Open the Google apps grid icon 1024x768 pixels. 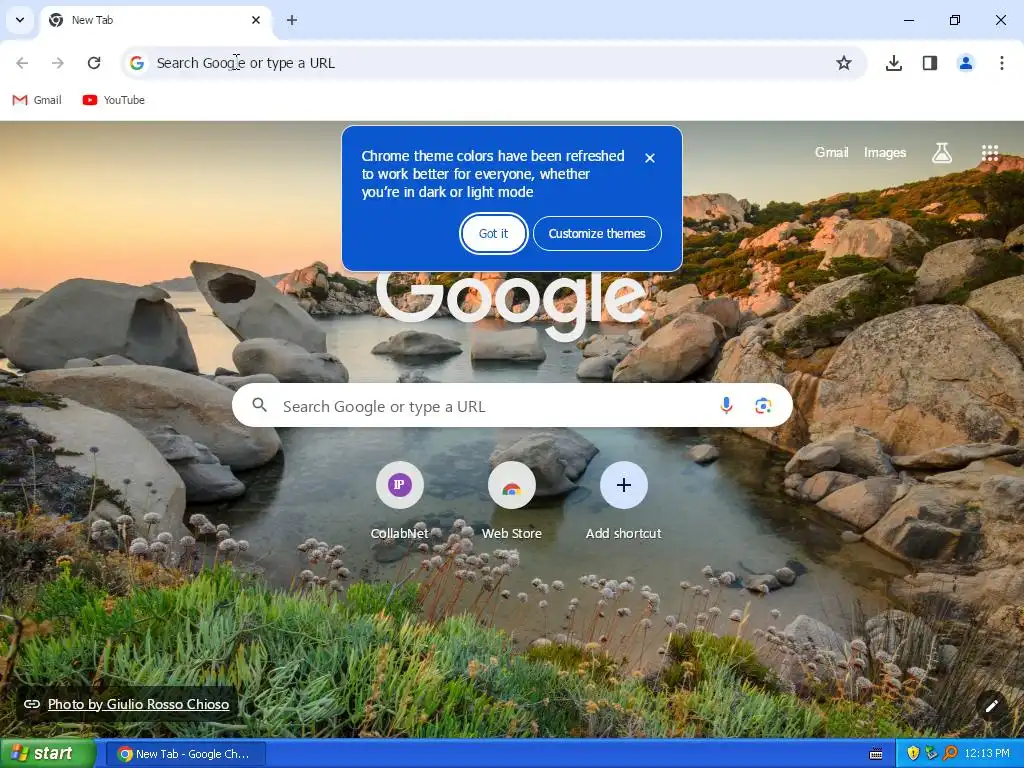click(990, 153)
